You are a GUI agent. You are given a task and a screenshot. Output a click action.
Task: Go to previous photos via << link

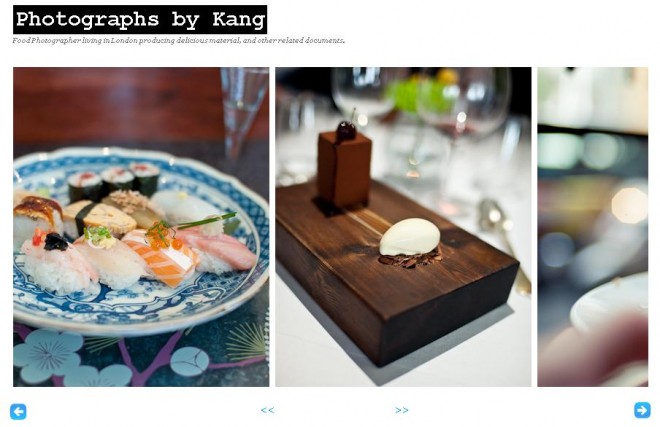(267, 410)
